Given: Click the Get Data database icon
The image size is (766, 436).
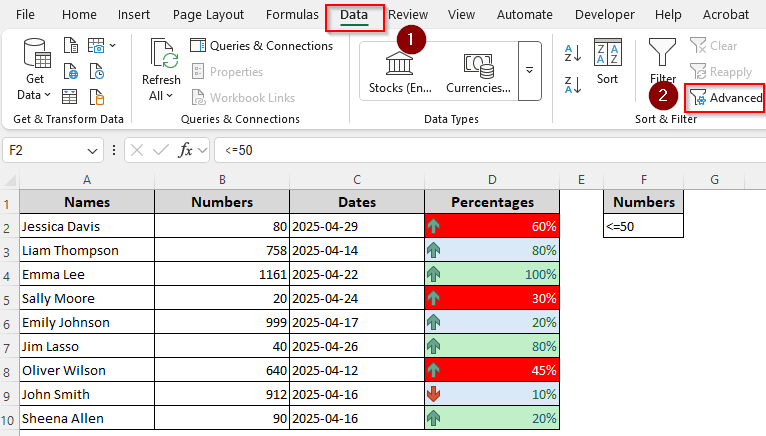Looking at the screenshot, I should [37, 53].
